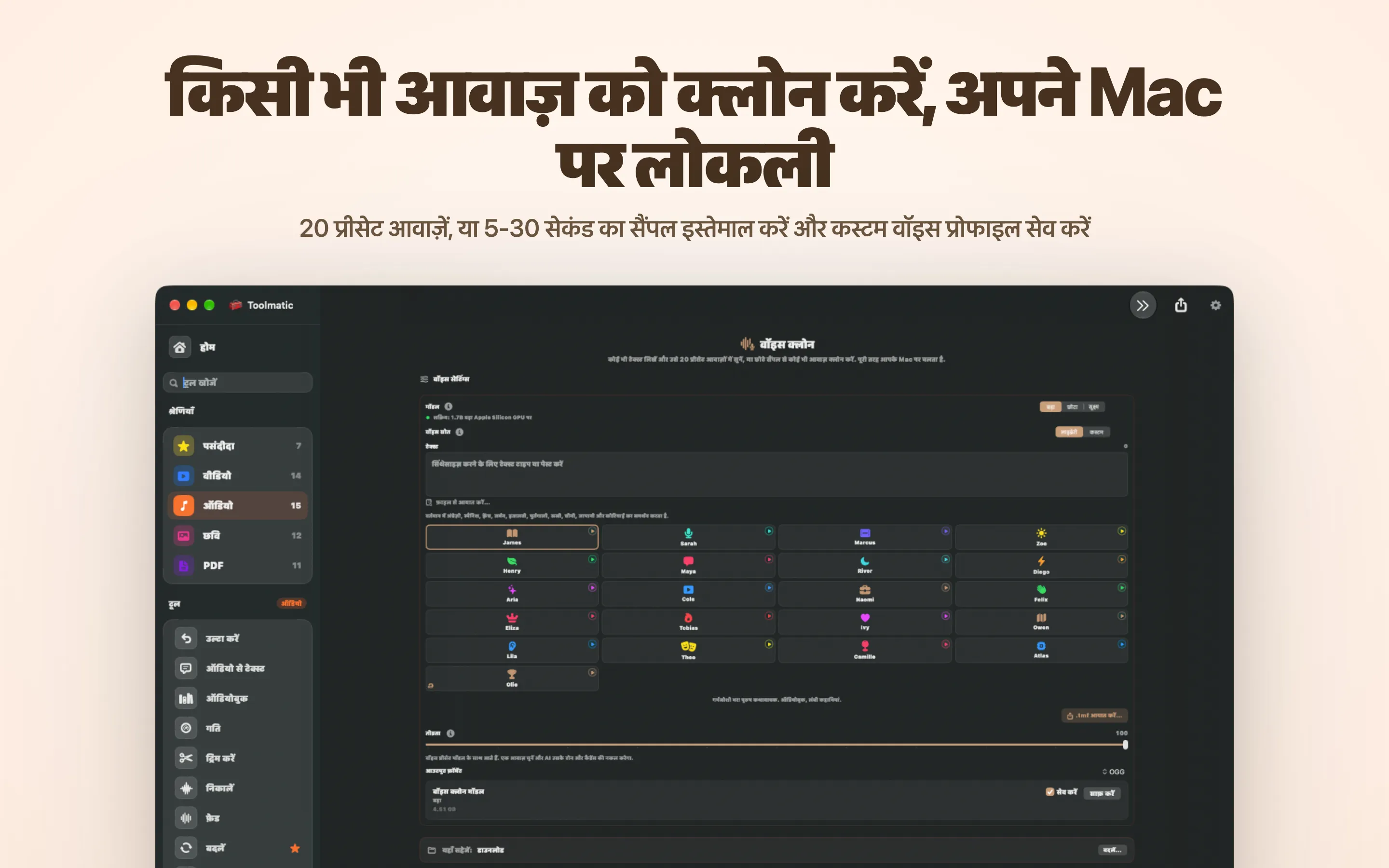Click the .tmf आयात करें button
This screenshot has height=868, width=1389.
click(1094, 715)
